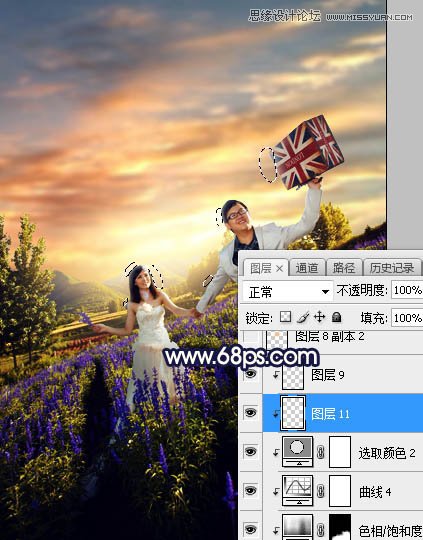Click the mask link chain on 选取颜色 2

click(x=321, y=452)
